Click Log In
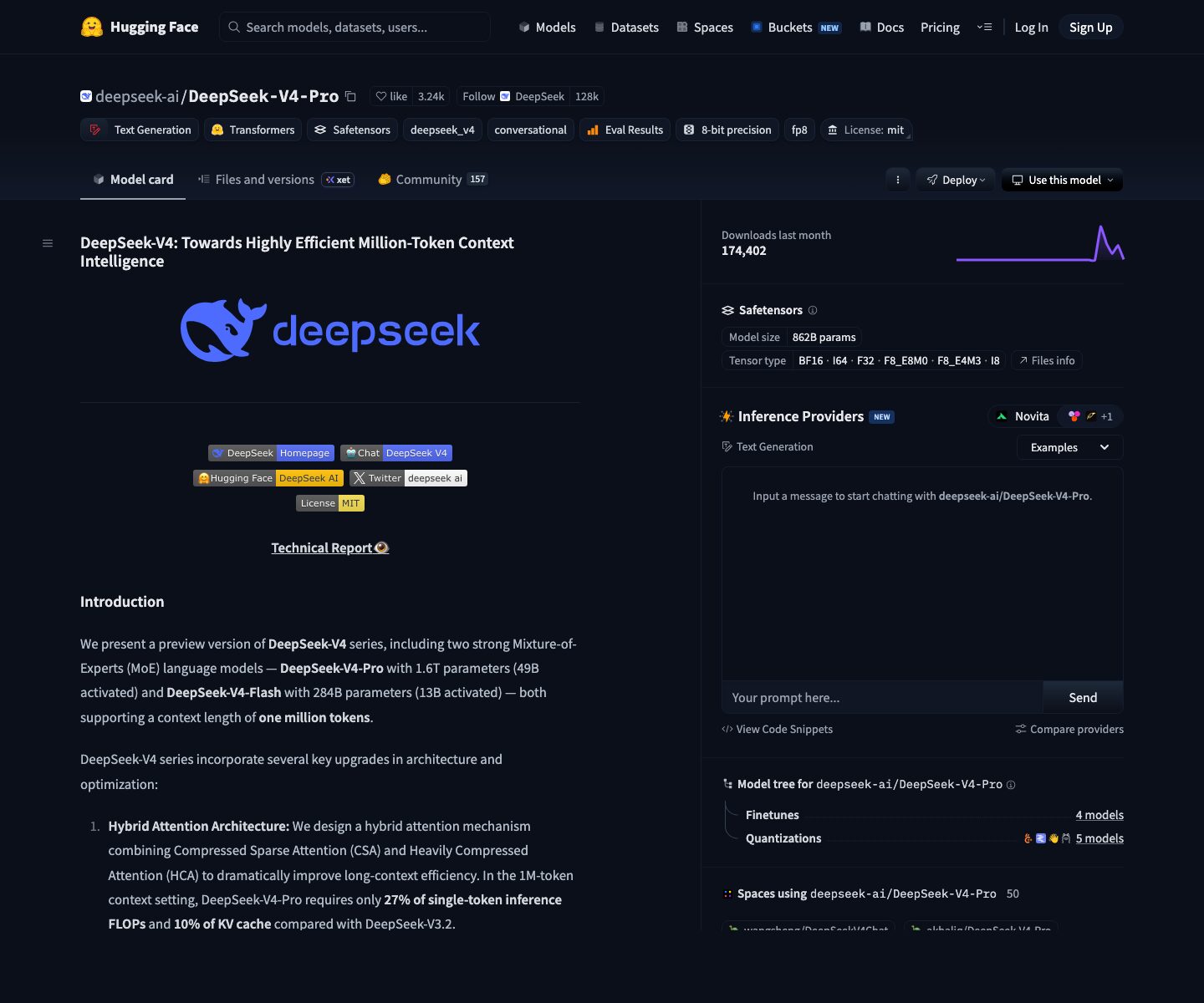1204x1003 pixels. [x=1031, y=28]
